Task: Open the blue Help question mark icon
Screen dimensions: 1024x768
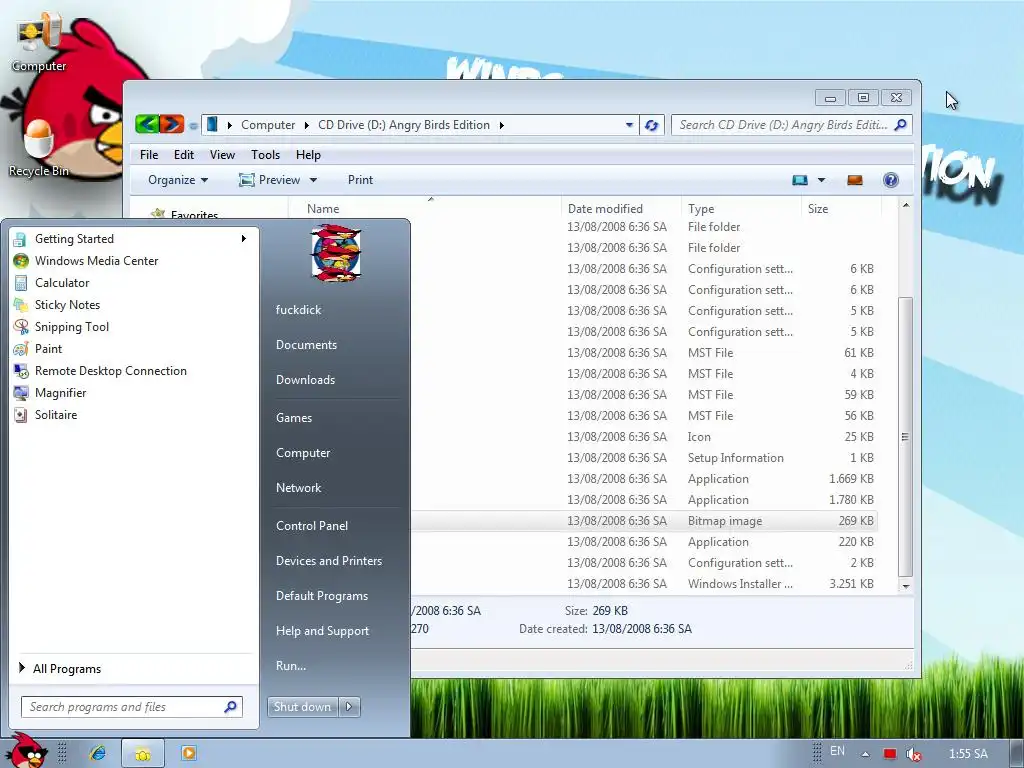Action: tap(890, 180)
